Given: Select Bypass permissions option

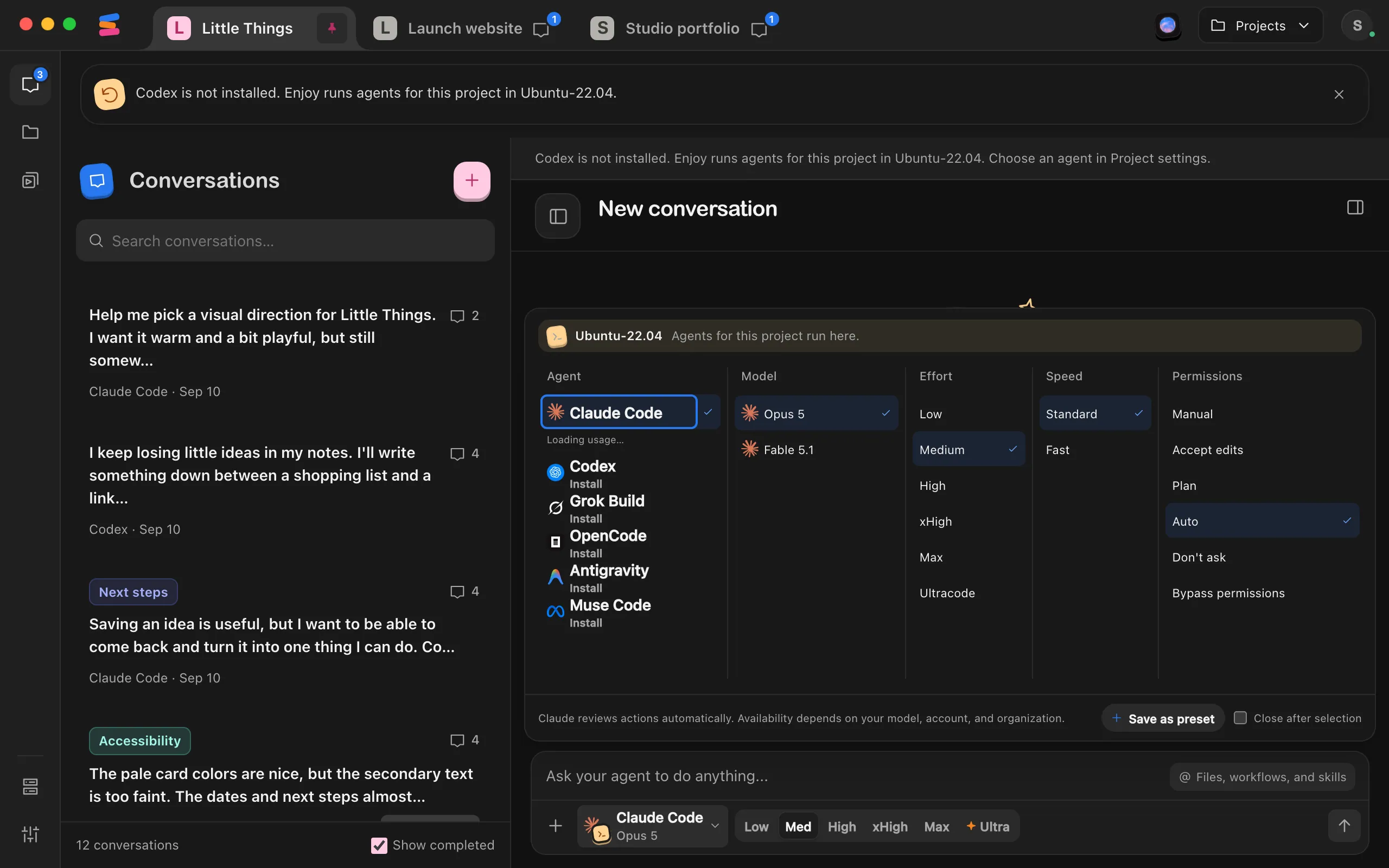Looking at the screenshot, I should click(x=1261, y=593).
